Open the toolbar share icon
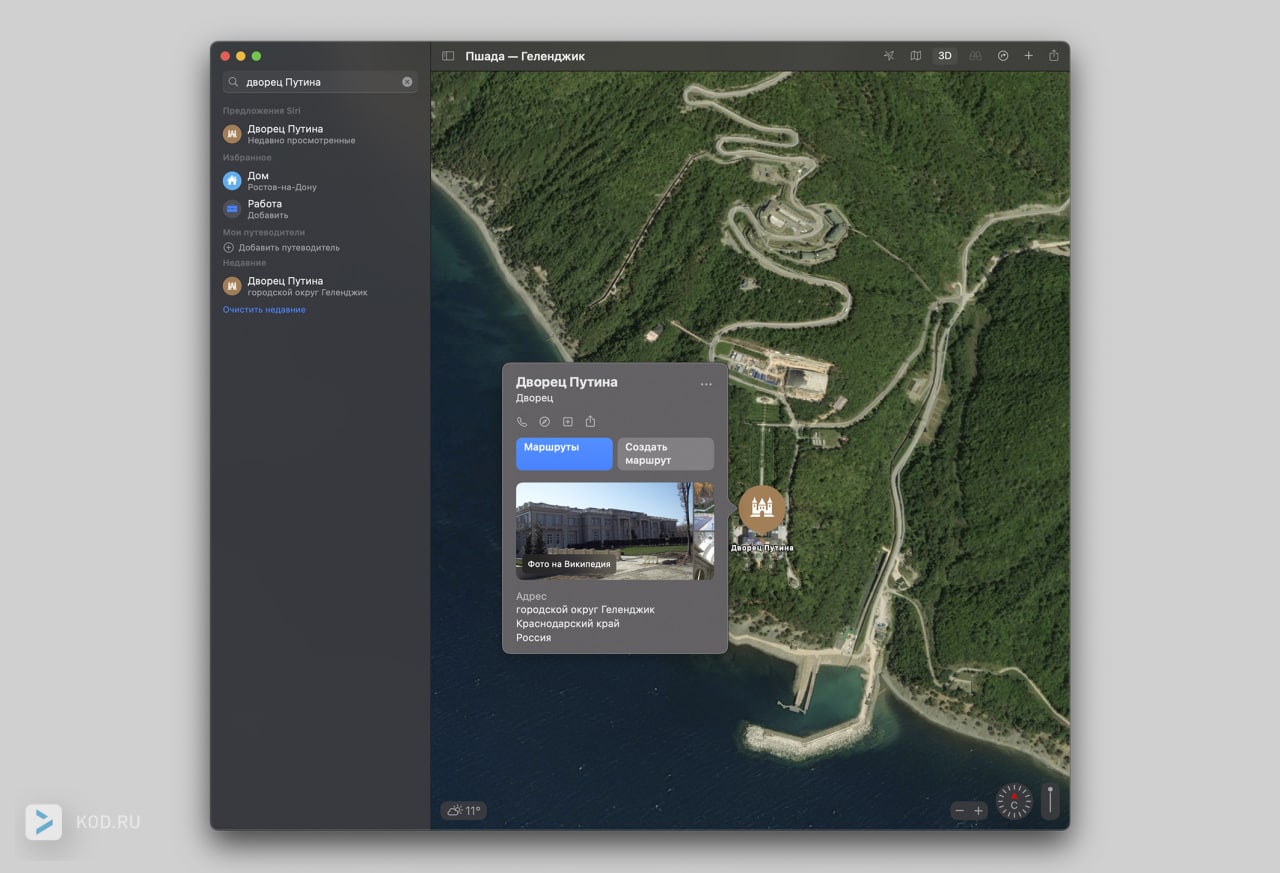Viewport: 1280px width, 873px height. 1054,56
